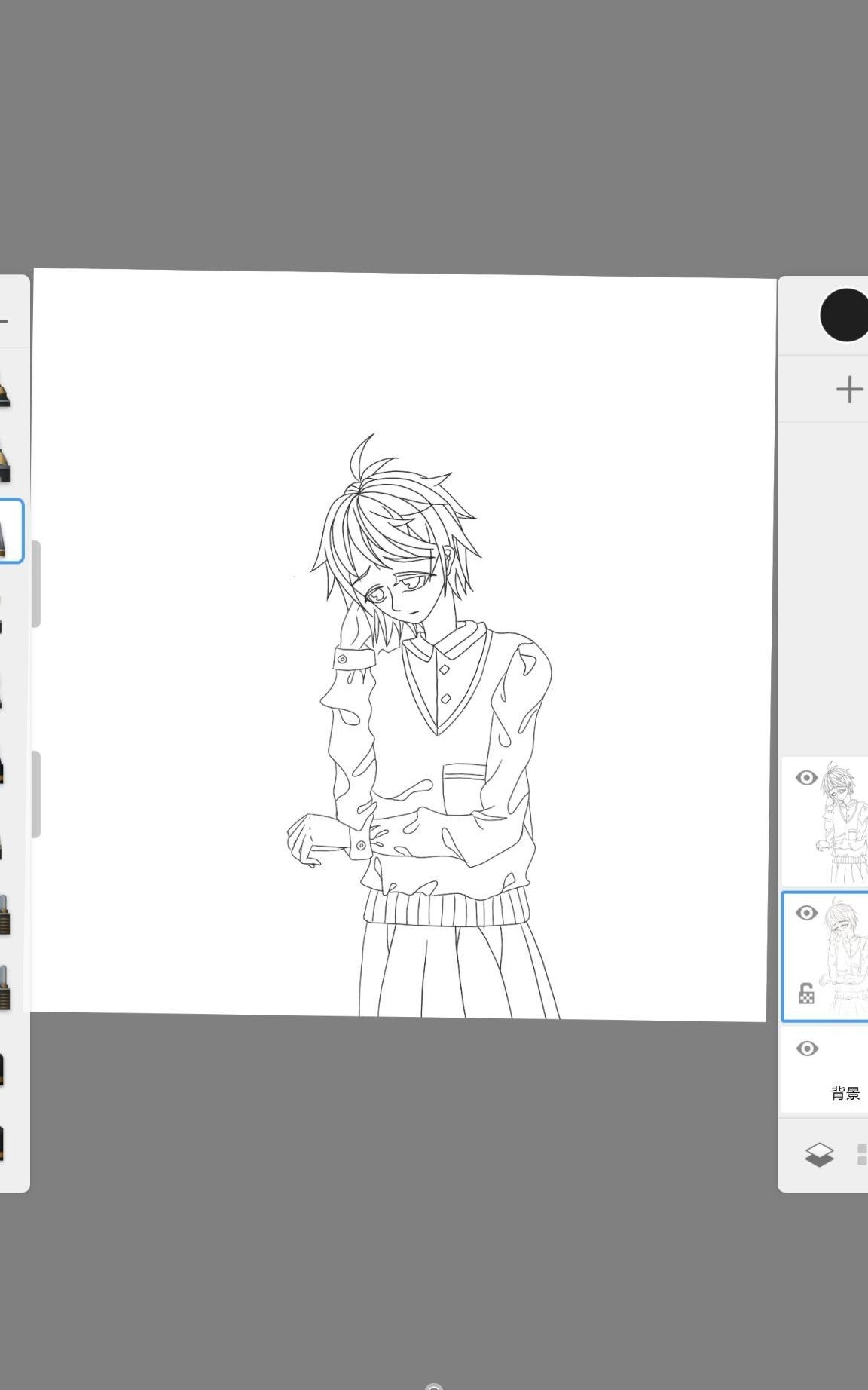Toggle transparency lock on selected layer
This screenshot has height=1390, width=868.
806,994
